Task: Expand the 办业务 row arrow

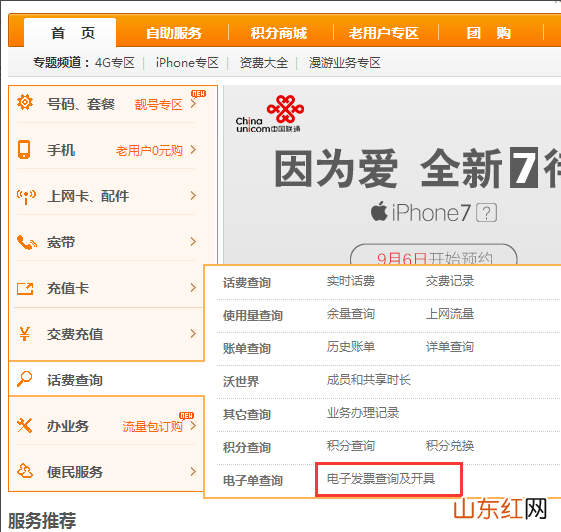Action: [194, 425]
